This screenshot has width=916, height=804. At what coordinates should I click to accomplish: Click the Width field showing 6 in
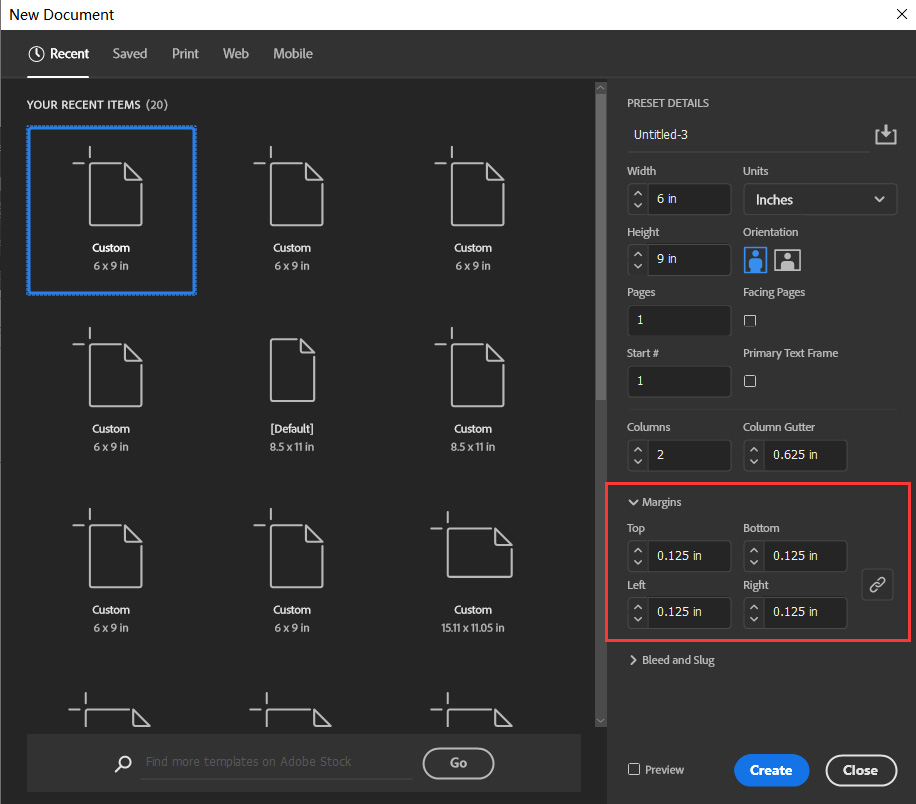pos(689,199)
